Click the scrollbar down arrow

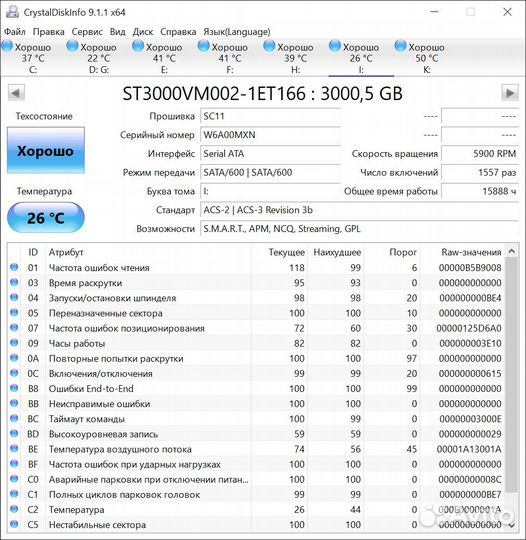[x=512, y=526]
